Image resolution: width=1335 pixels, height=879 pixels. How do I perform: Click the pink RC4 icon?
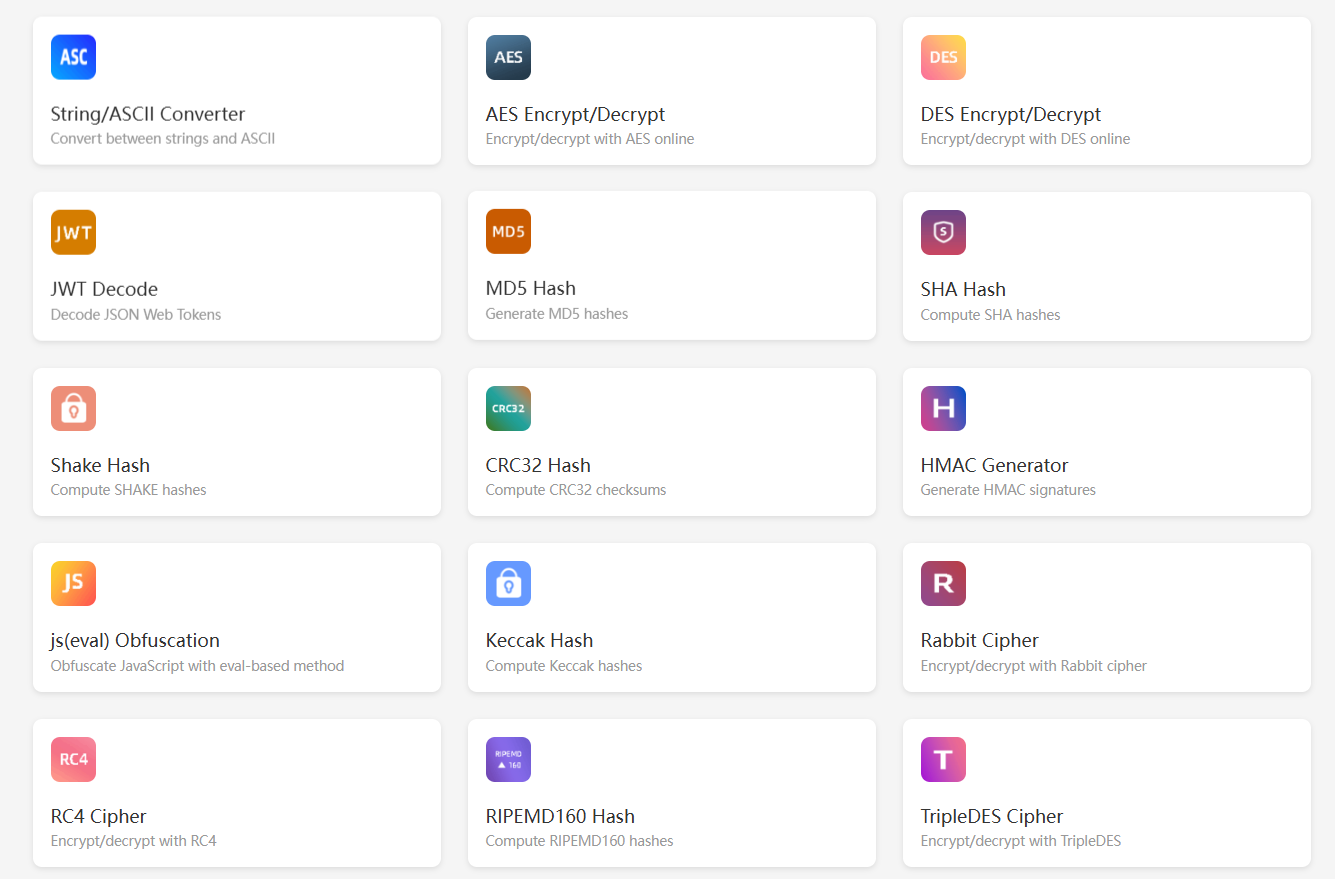(x=73, y=759)
